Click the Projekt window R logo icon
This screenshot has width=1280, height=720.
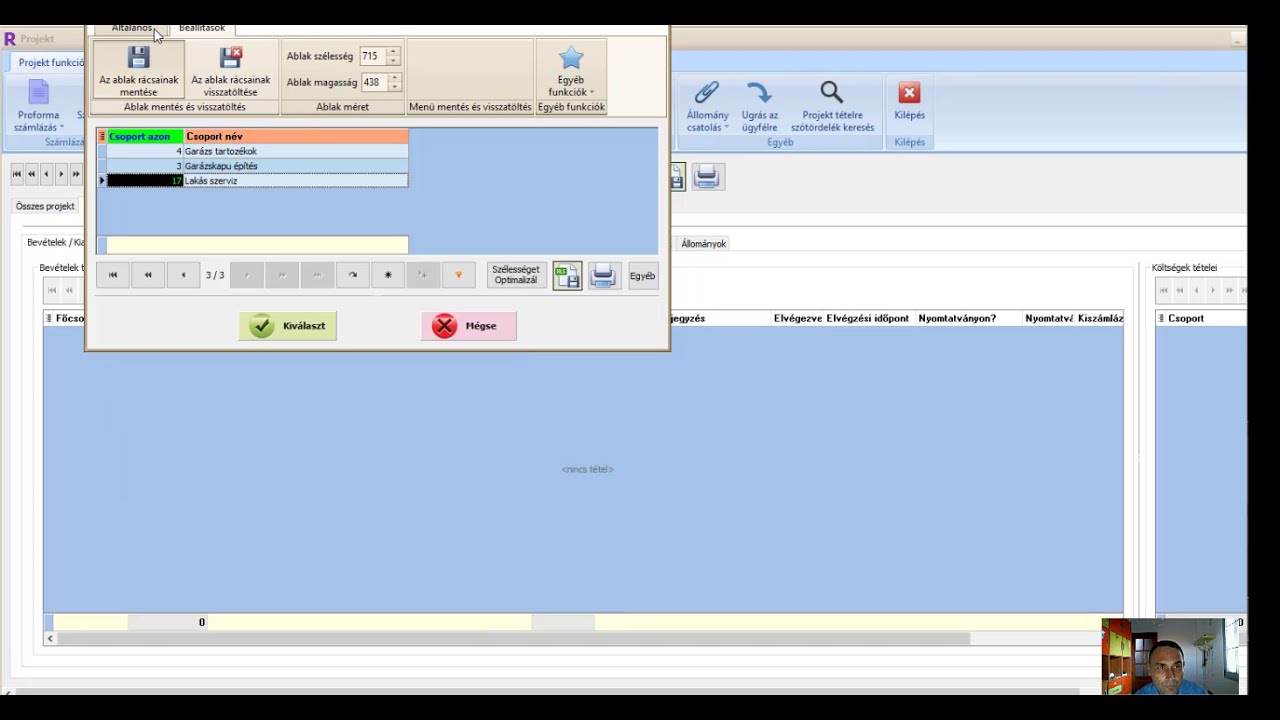(x=10, y=39)
